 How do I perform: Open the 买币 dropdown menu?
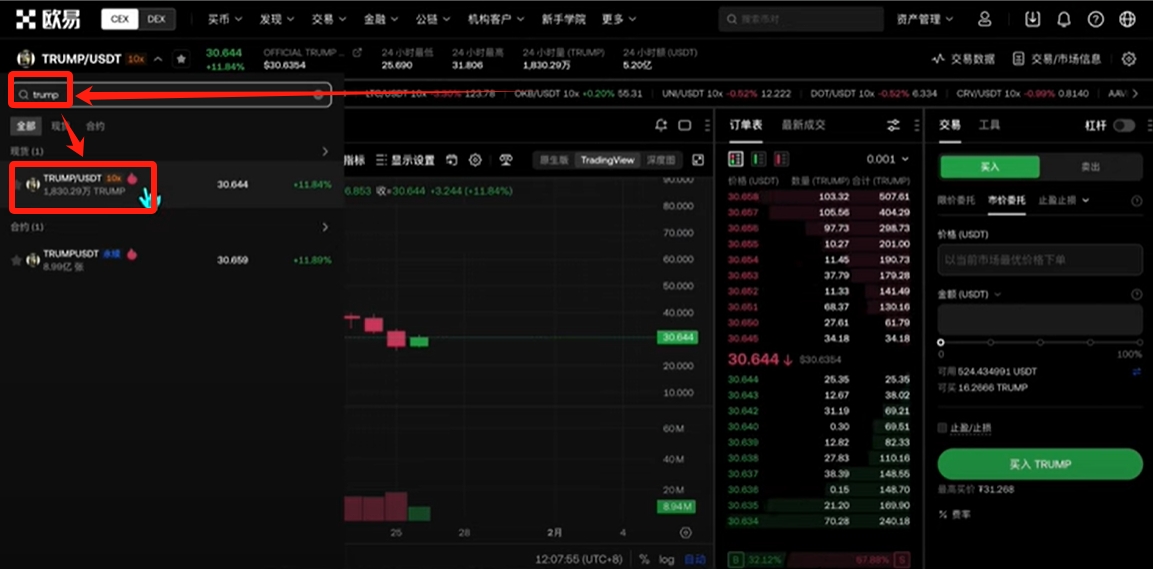pyautogui.click(x=225, y=19)
